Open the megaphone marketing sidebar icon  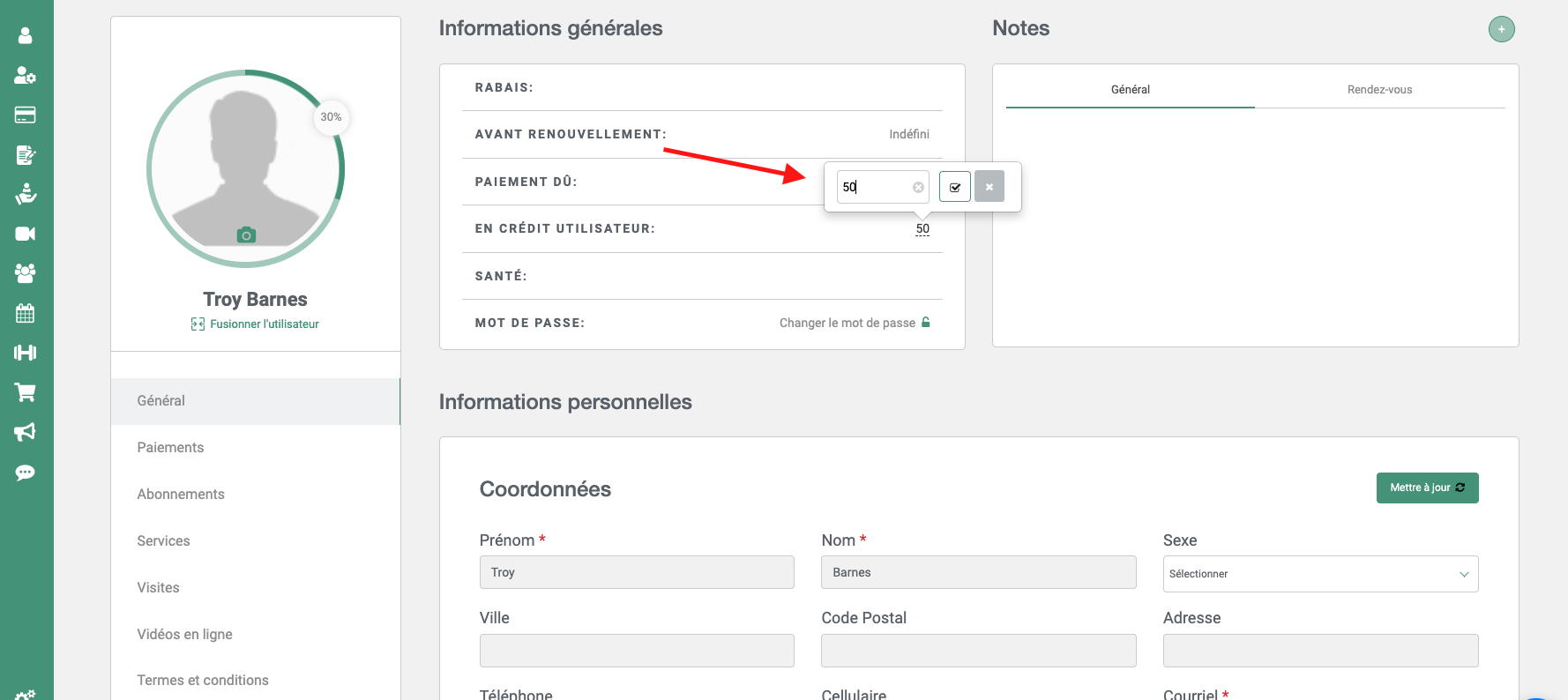pyautogui.click(x=25, y=432)
